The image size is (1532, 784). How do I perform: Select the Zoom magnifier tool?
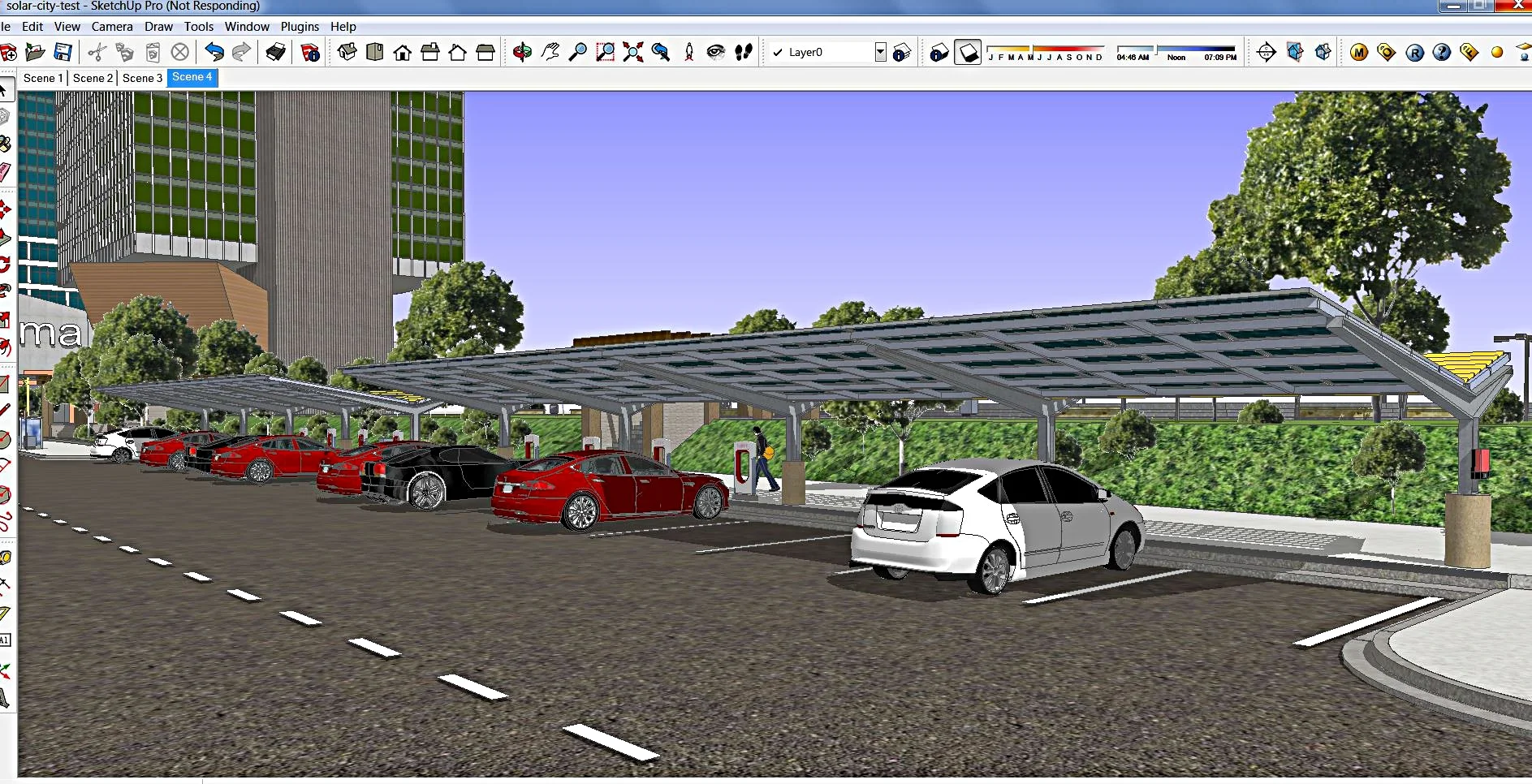pos(577,53)
